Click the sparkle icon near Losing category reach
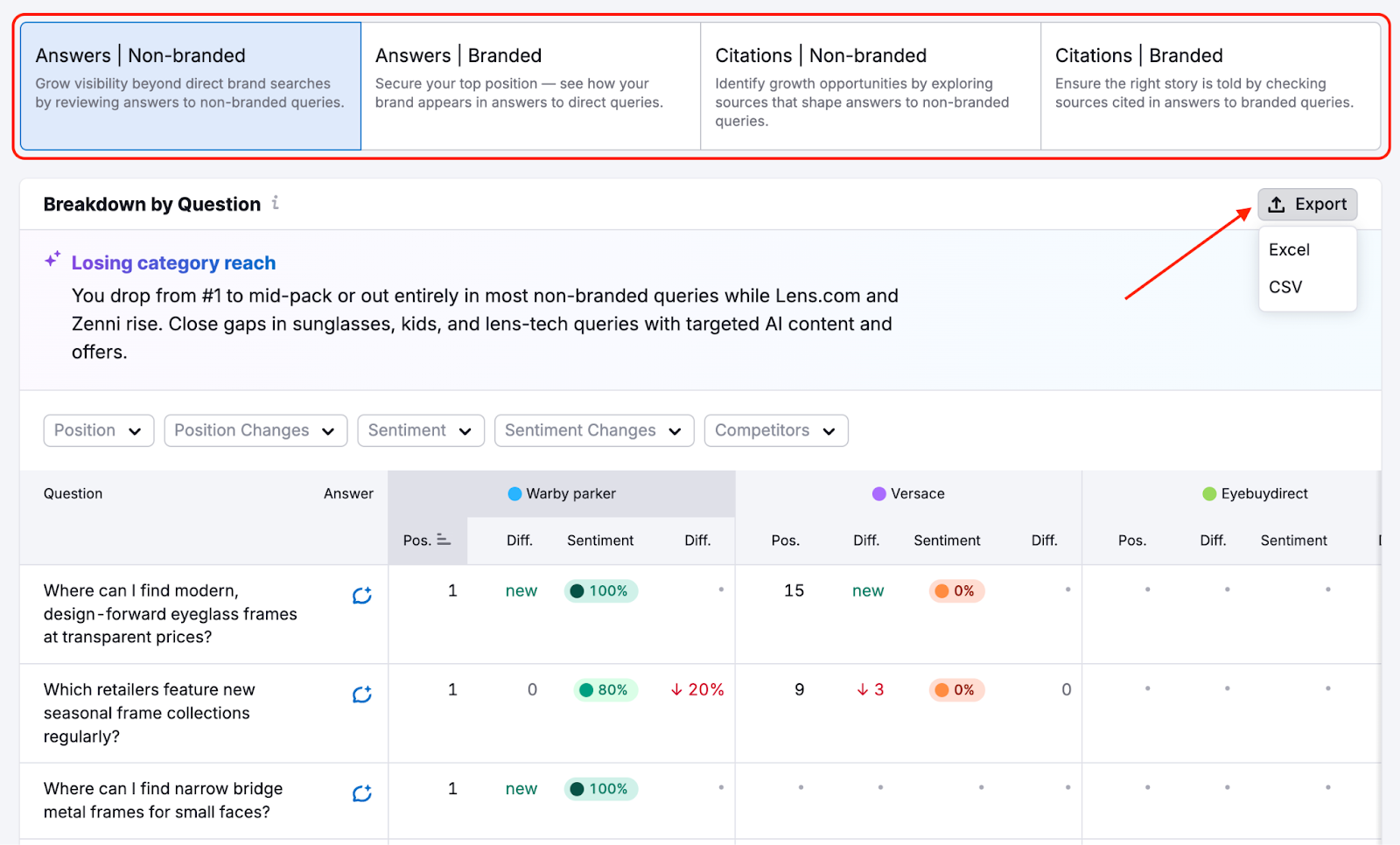 click(52, 258)
